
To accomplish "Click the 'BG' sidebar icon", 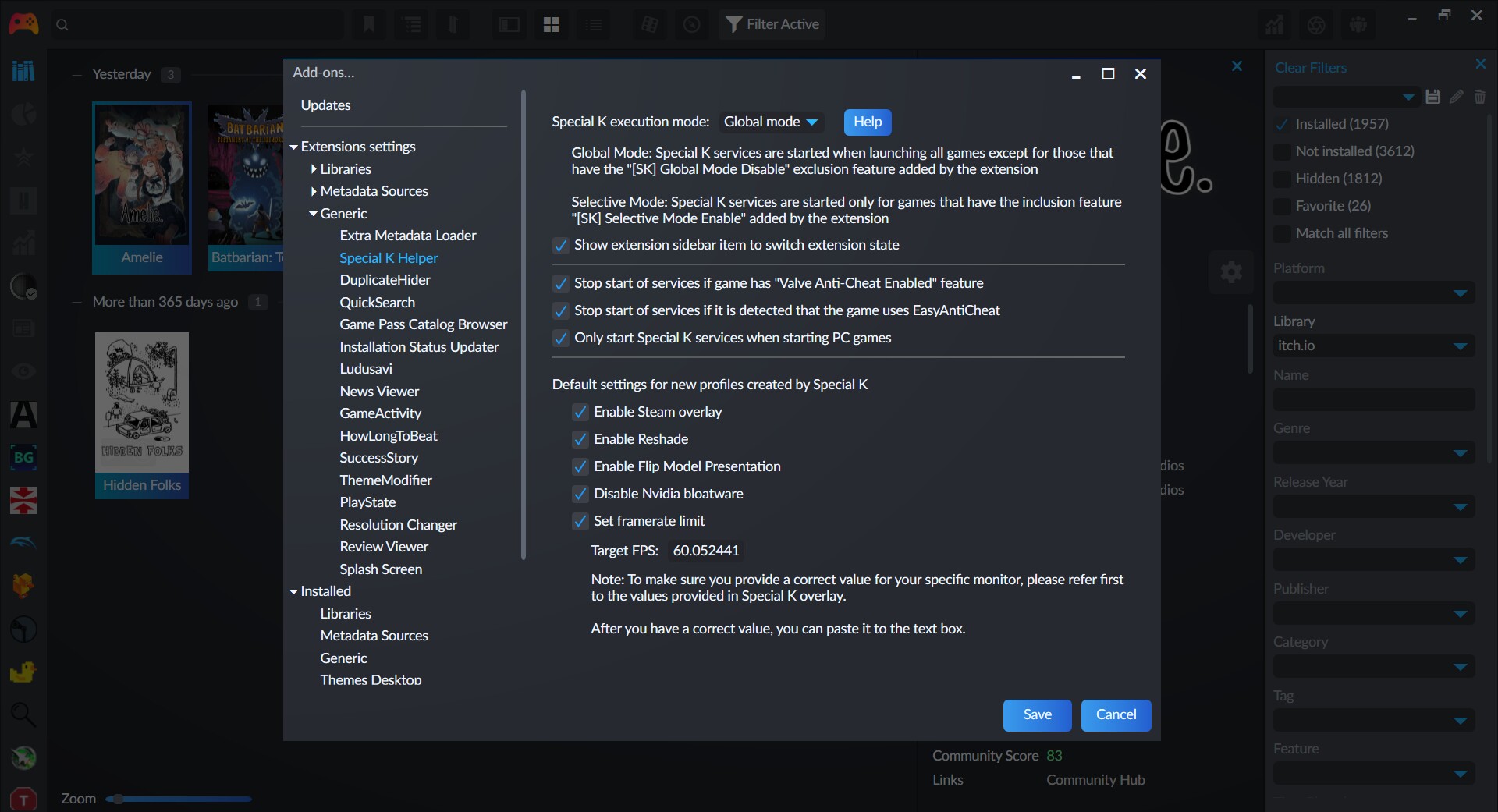I will (23, 457).
